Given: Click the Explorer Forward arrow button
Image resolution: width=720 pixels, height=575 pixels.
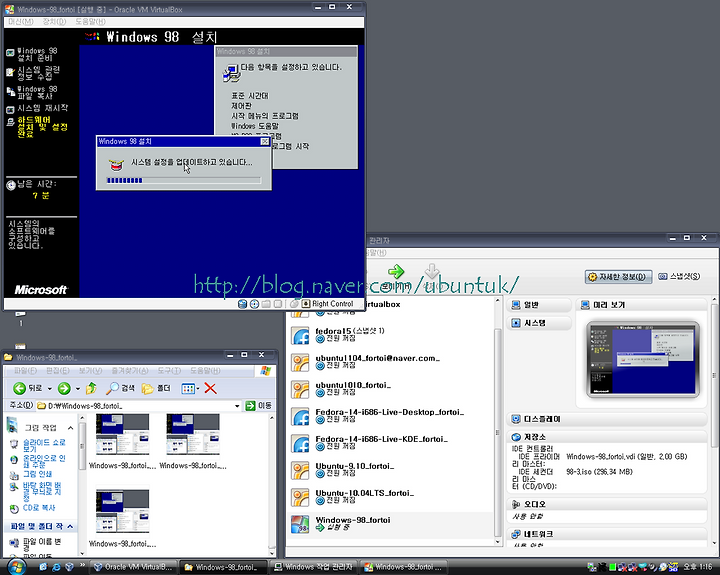Looking at the screenshot, I should point(64,389).
